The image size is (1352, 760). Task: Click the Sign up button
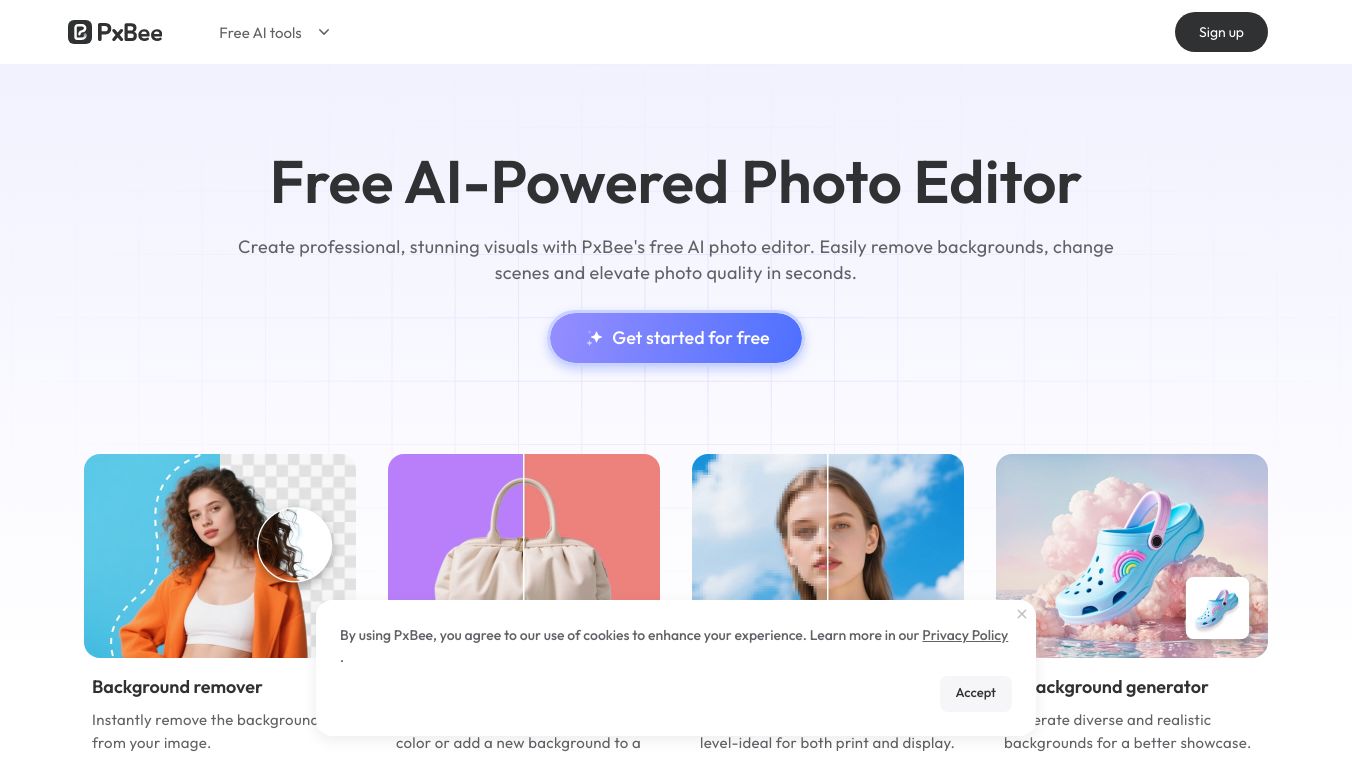click(1221, 32)
